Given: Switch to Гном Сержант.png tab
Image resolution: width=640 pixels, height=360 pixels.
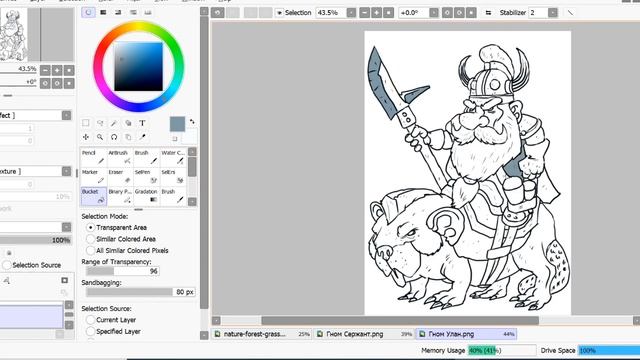Looking at the screenshot, I should [364, 334].
